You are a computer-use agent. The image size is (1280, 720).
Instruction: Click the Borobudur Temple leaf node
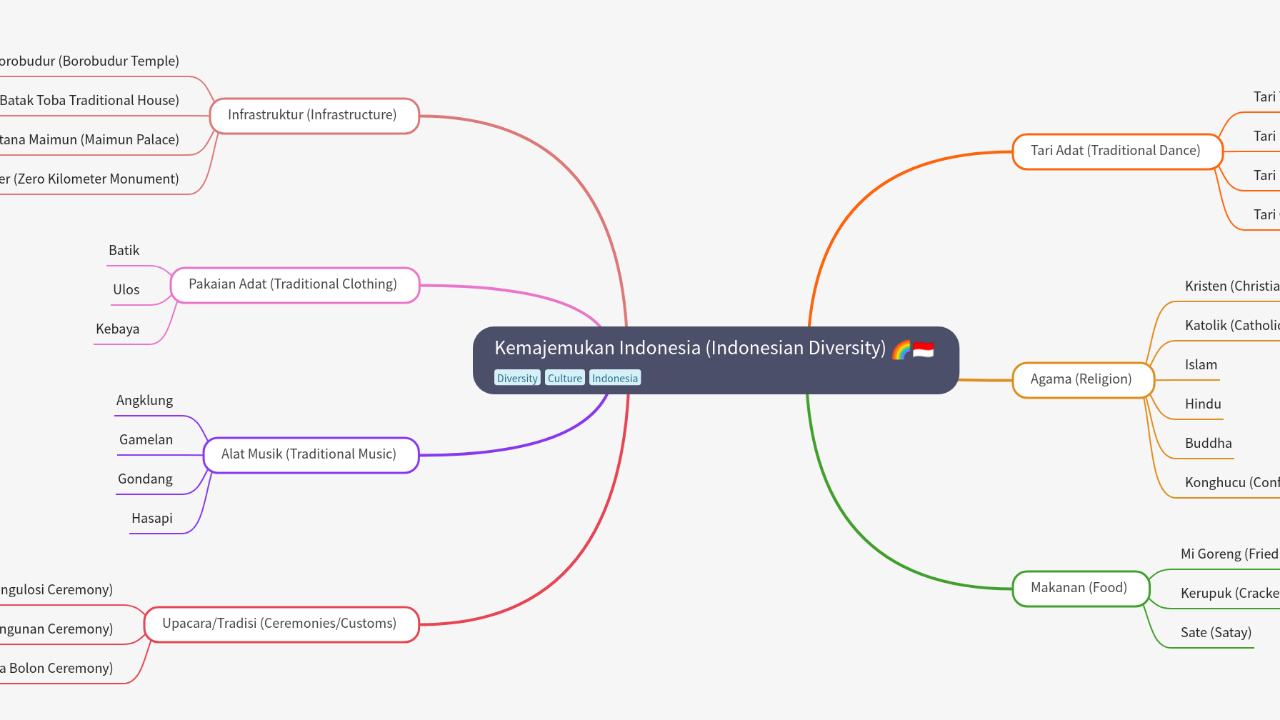tap(90, 61)
